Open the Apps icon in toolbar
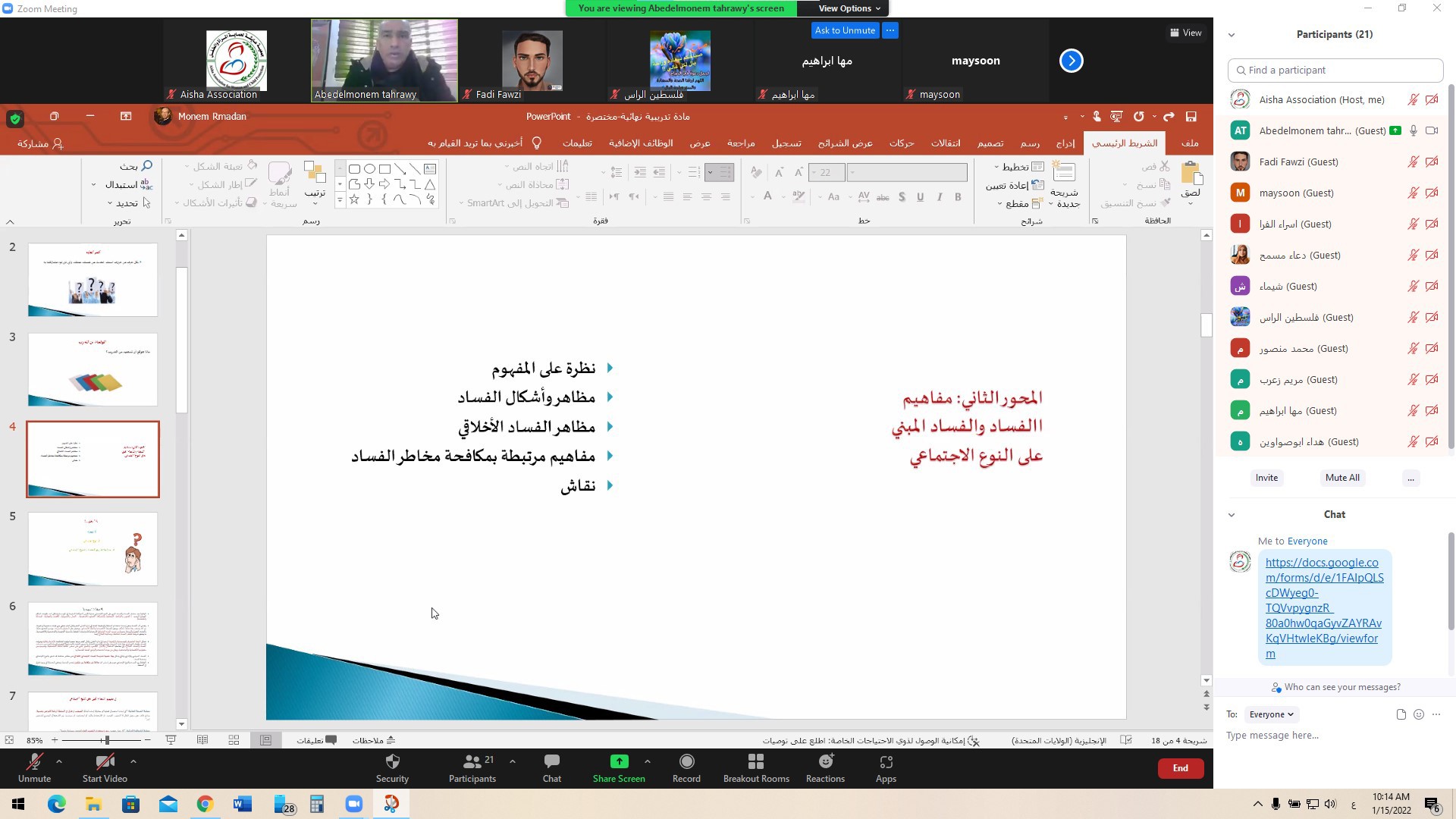Screen dimensions: 1456x819 pyautogui.click(x=886, y=761)
